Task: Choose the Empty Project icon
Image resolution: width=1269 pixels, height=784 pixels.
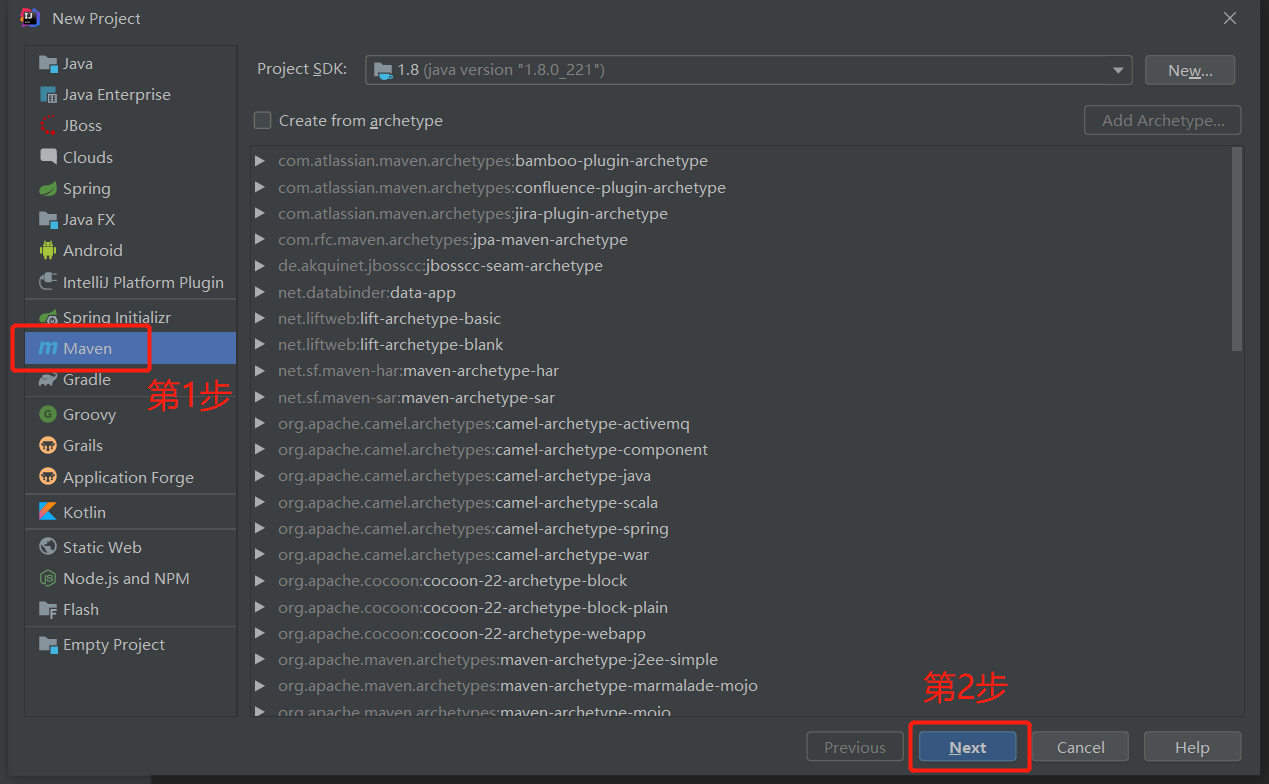Action: 48,645
